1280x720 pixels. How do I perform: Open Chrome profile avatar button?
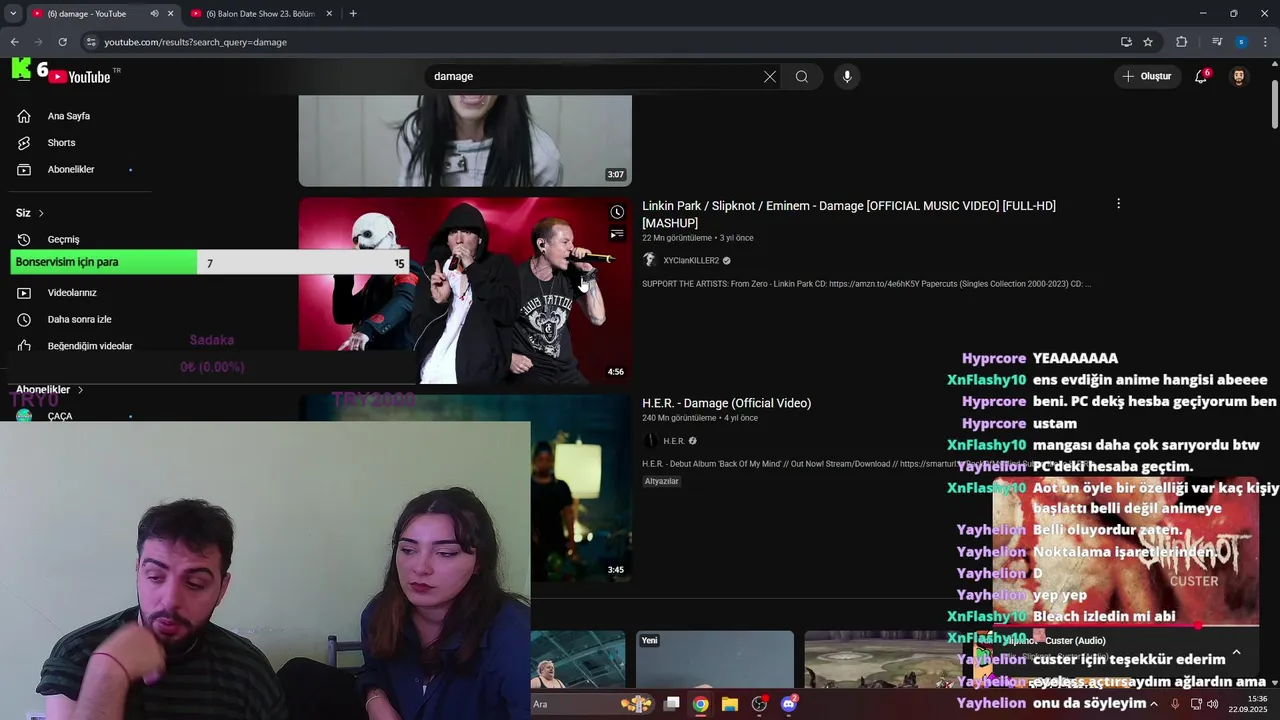[x=1241, y=42]
